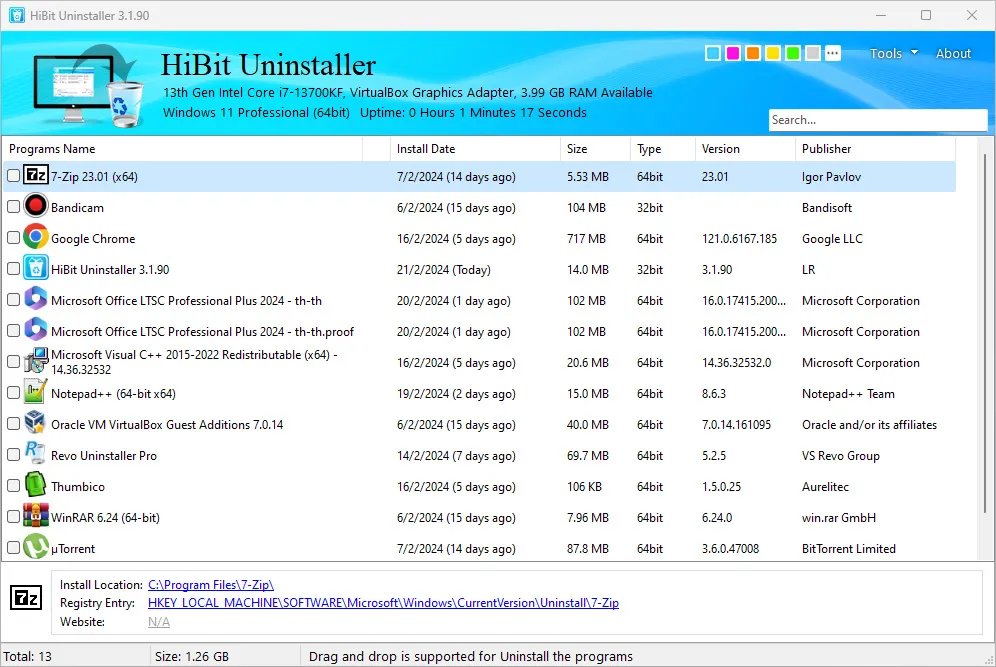This screenshot has width=996, height=667.
Task: Select the yellow theme swatch
Action: (772, 53)
